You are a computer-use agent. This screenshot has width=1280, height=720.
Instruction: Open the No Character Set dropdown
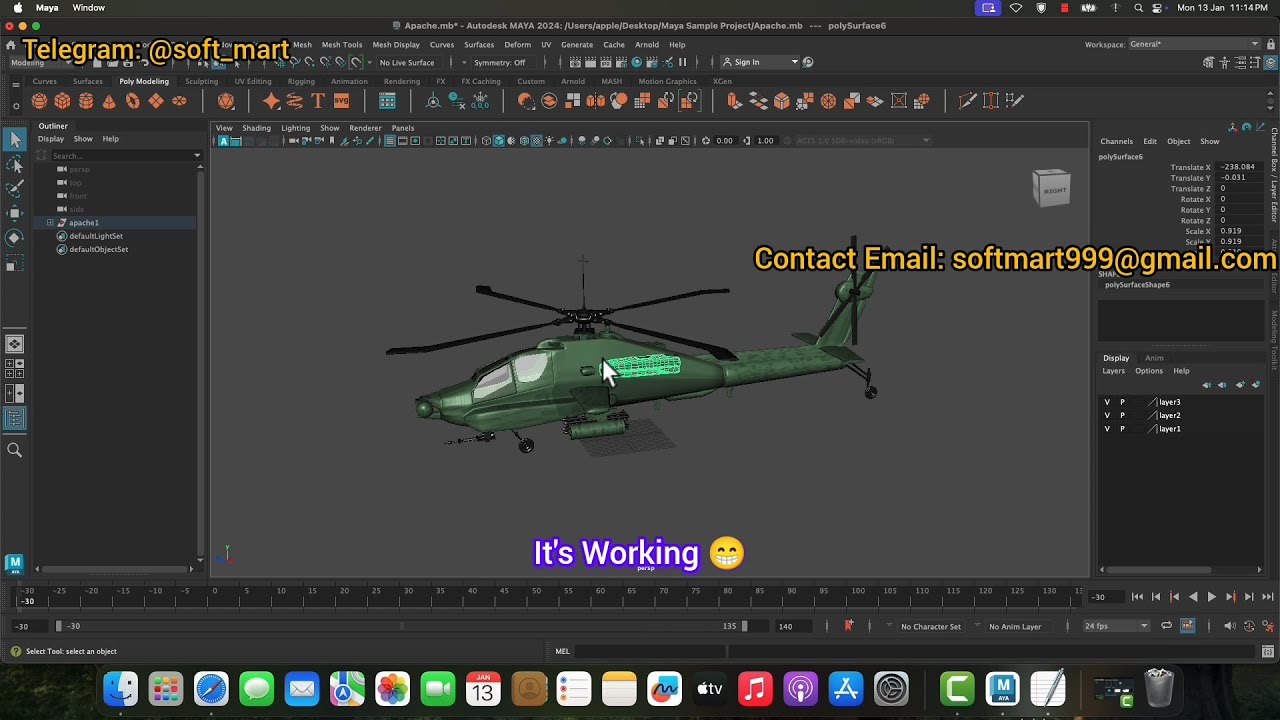point(930,626)
